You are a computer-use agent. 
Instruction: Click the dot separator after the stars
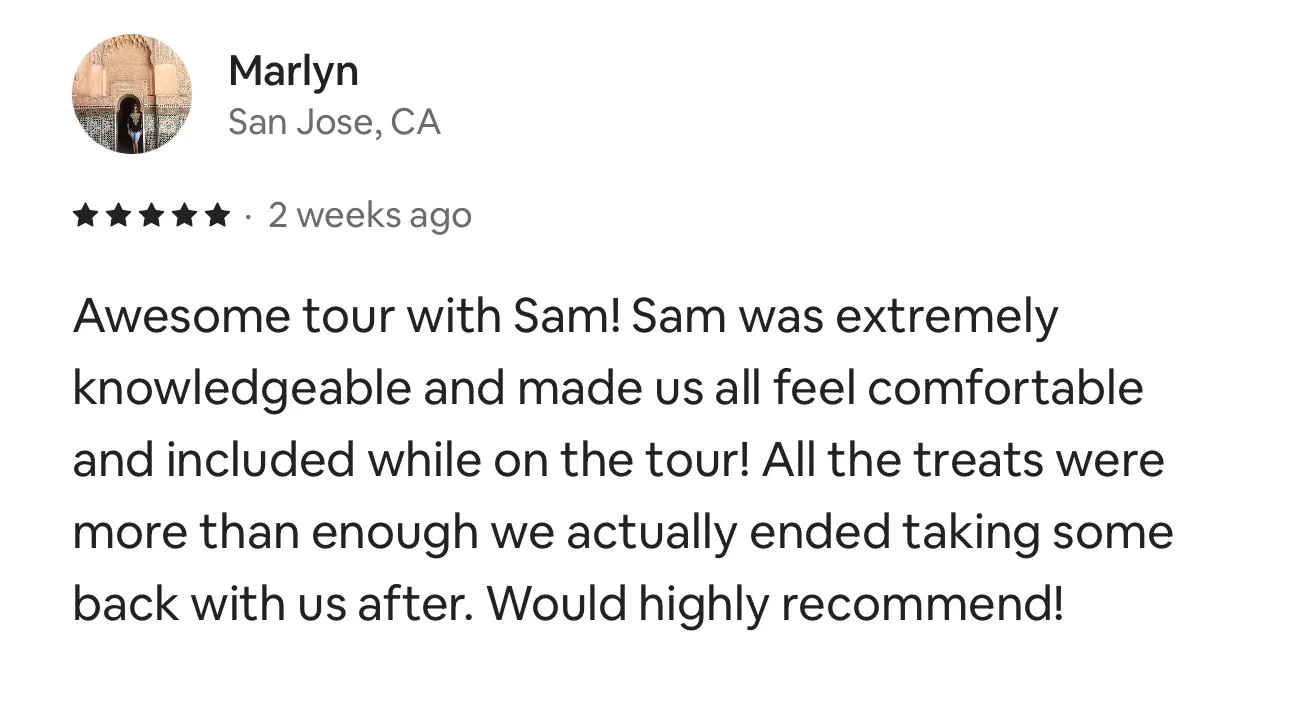pyautogui.click(x=247, y=217)
